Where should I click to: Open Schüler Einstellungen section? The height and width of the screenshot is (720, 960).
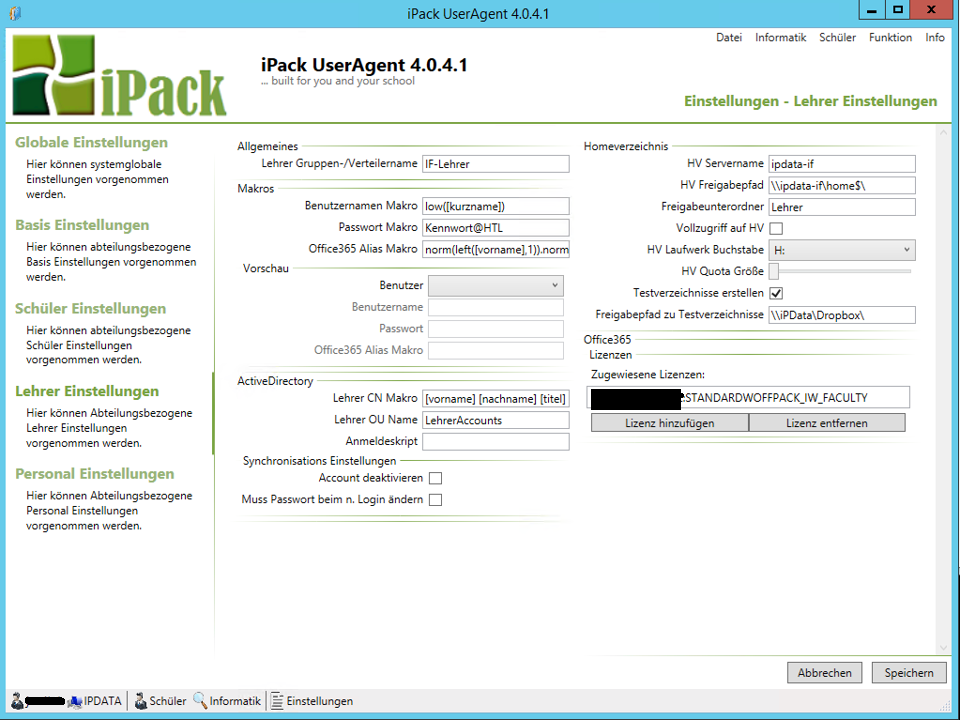click(90, 308)
